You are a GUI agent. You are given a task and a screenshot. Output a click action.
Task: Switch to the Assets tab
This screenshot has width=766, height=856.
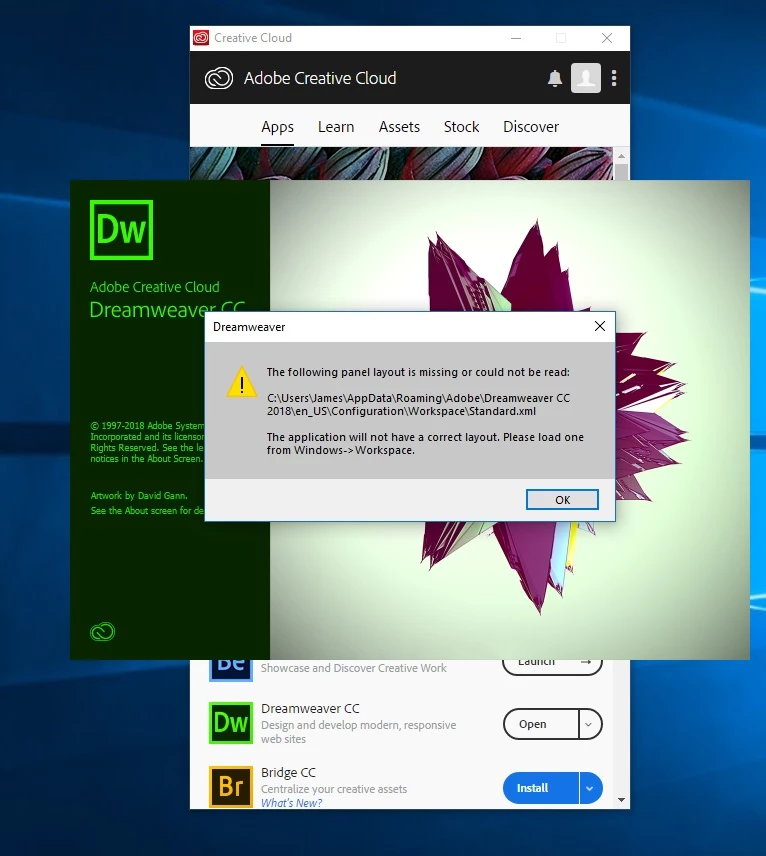coord(399,127)
